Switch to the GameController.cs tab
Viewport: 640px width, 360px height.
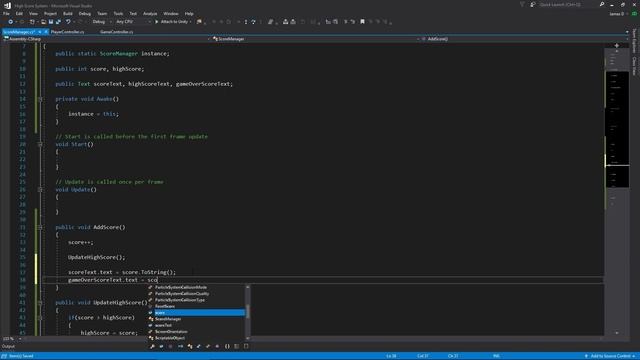click(x=116, y=32)
